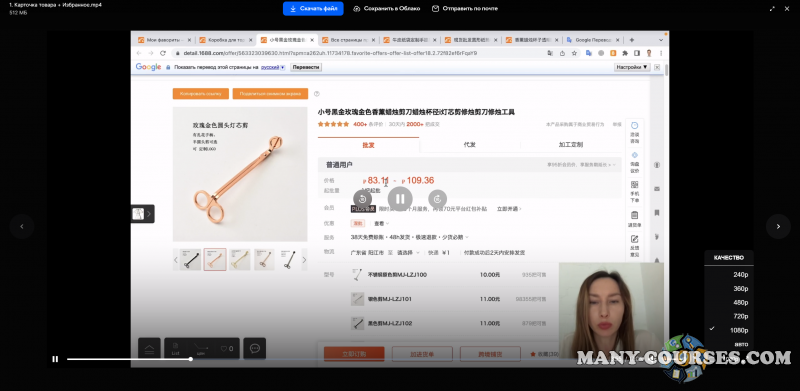Select the gold scissors thumbnail
Viewport: 800px width, 391px height.
click(x=240, y=259)
